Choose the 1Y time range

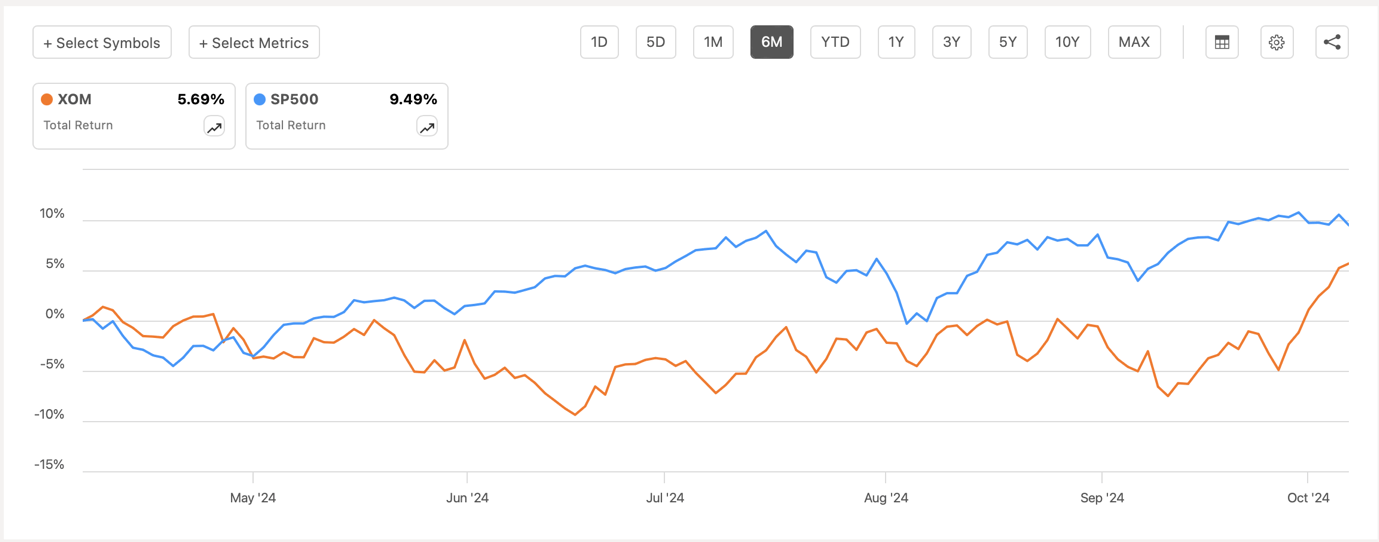(896, 42)
